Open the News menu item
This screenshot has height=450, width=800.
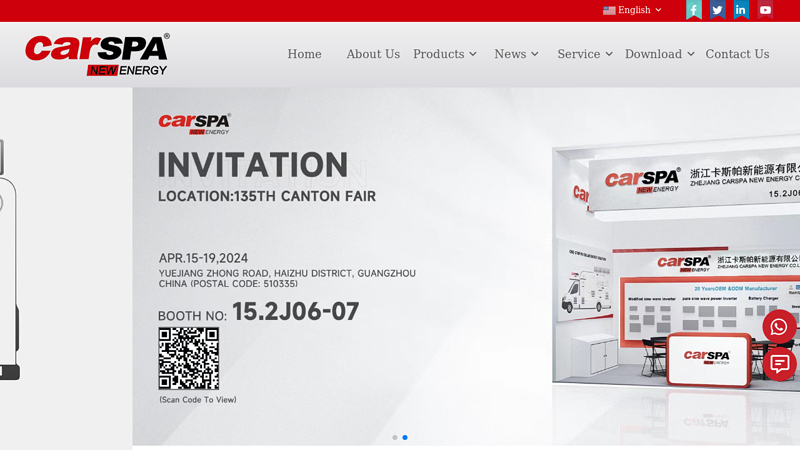pyautogui.click(x=510, y=54)
